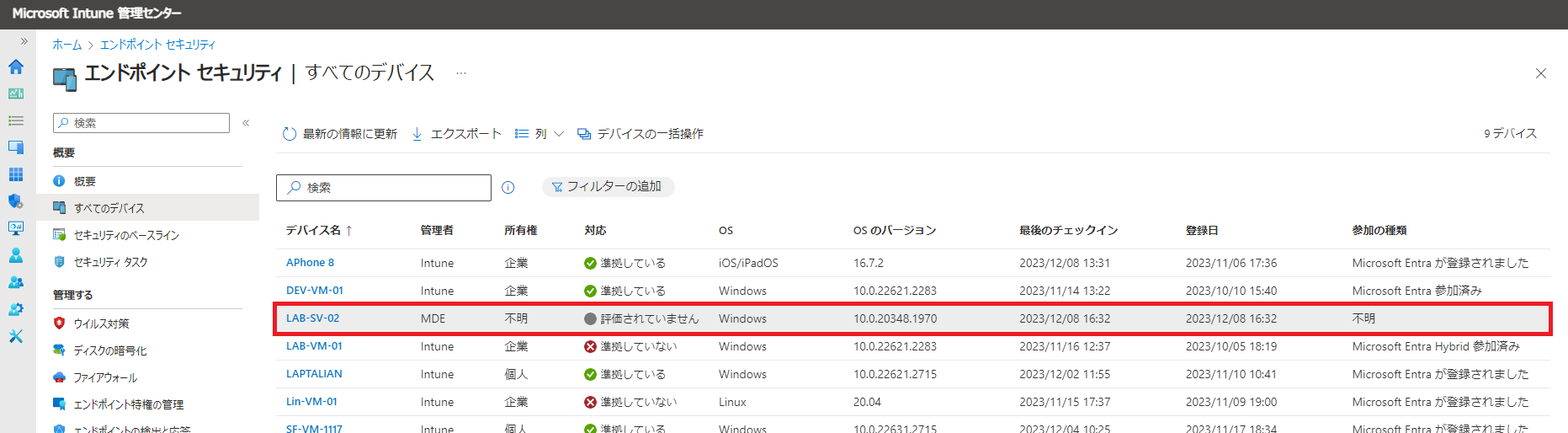Screen dimensions: 1568x433
Task: Click the エクスポート button
Action: 456,134
